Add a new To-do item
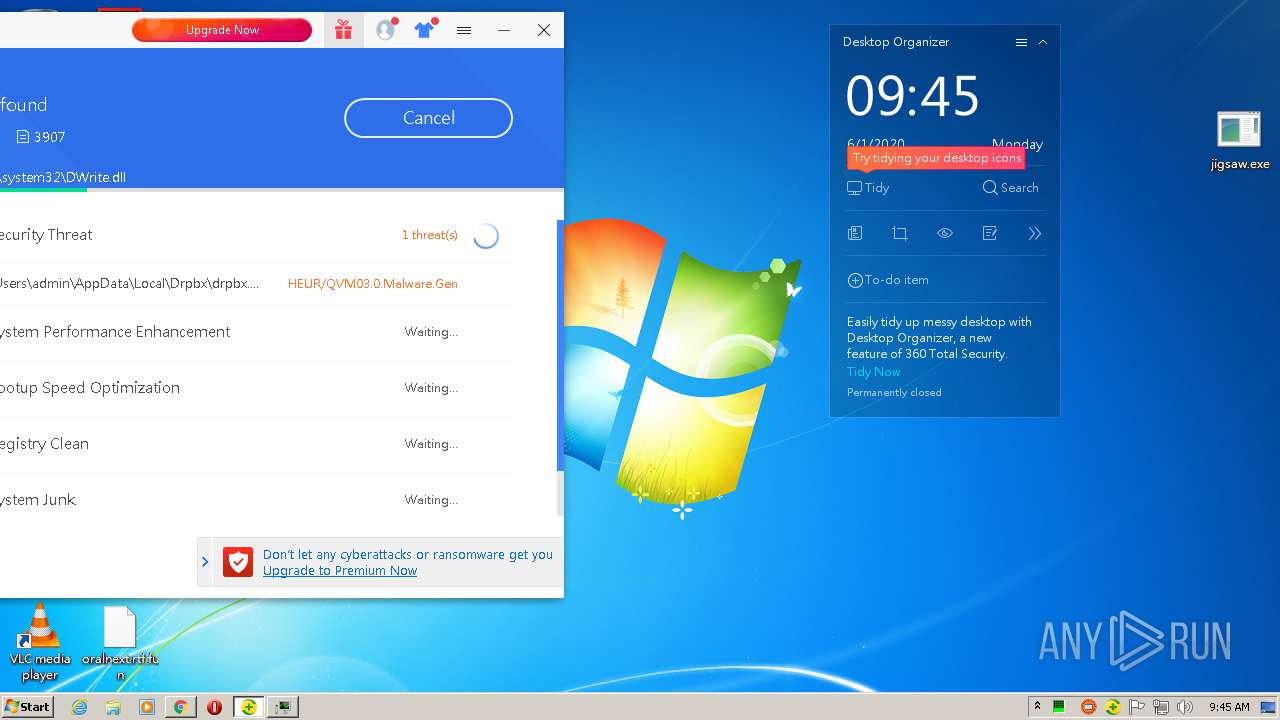 [888, 280]
